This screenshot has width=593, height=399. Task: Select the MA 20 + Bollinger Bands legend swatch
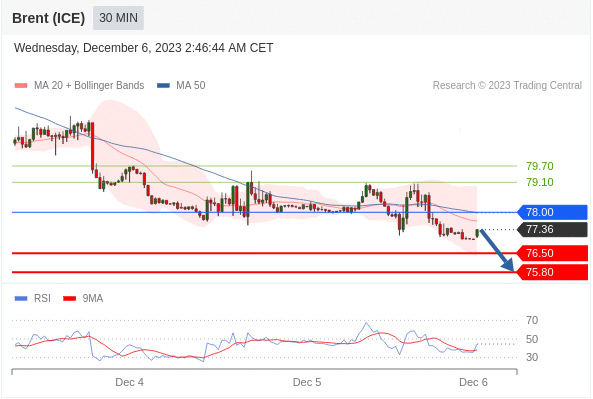point(21,85)
